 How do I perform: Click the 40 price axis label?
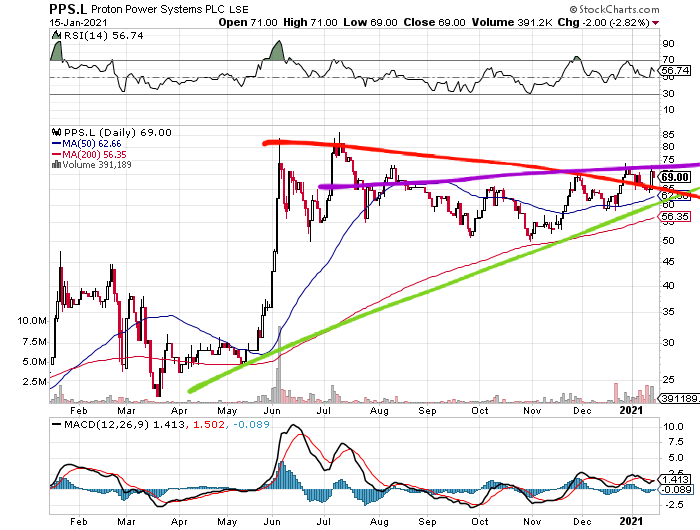(668, 285)
